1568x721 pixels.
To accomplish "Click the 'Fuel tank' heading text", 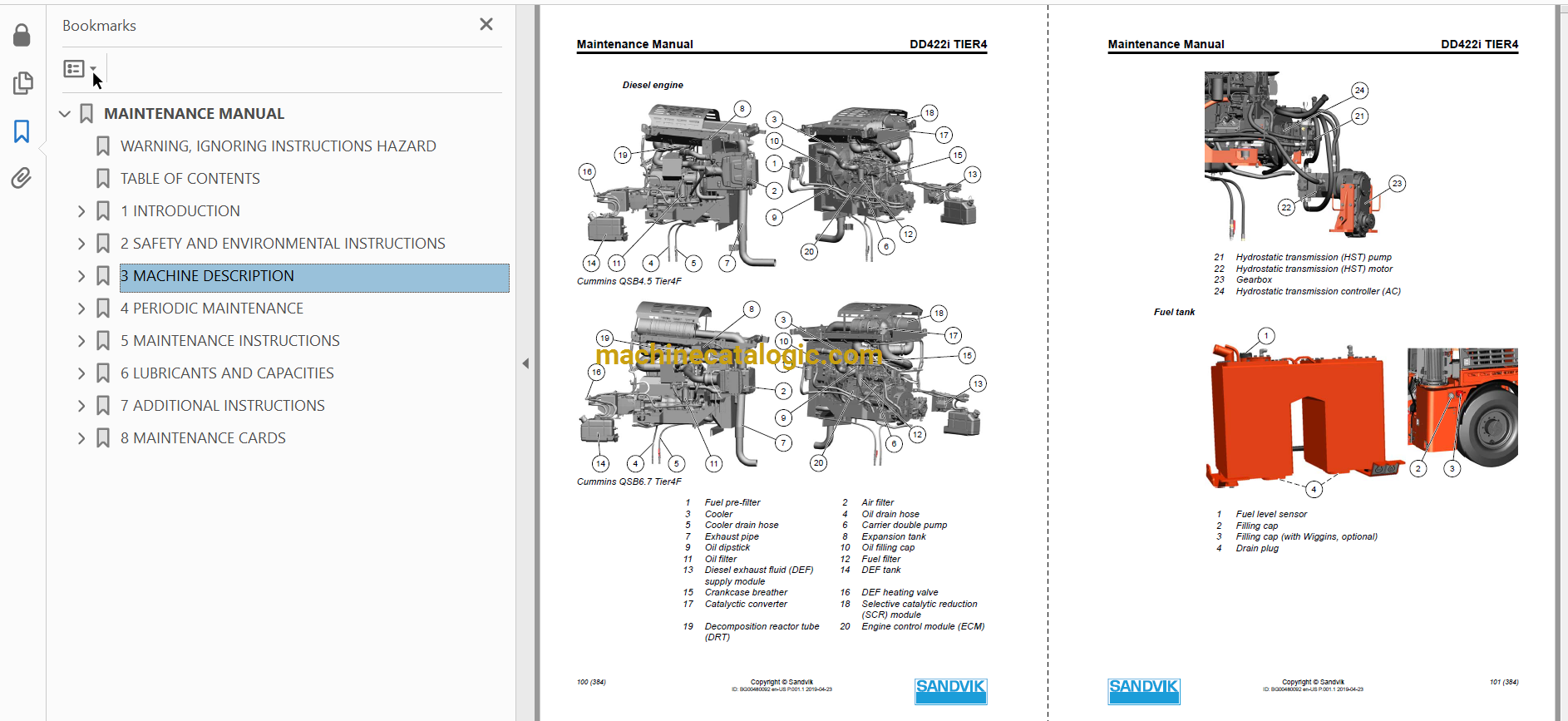I will pos(1174,312).
